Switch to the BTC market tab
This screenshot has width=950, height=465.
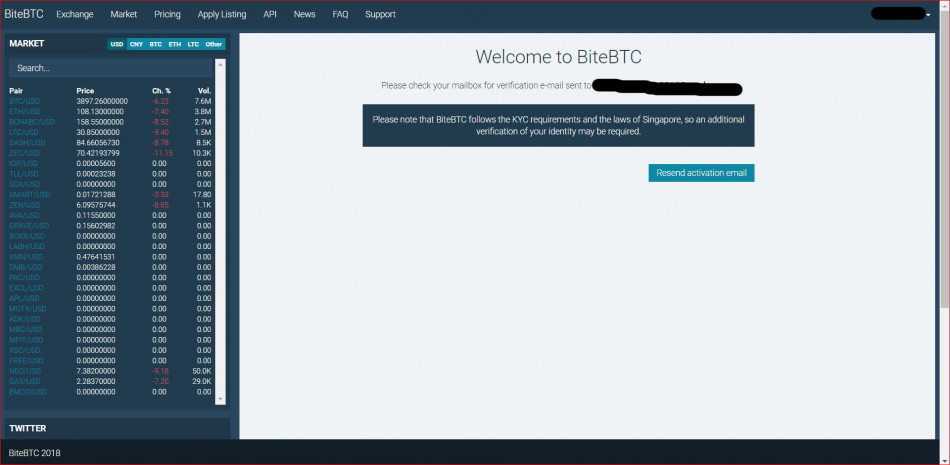coord(156,44)
